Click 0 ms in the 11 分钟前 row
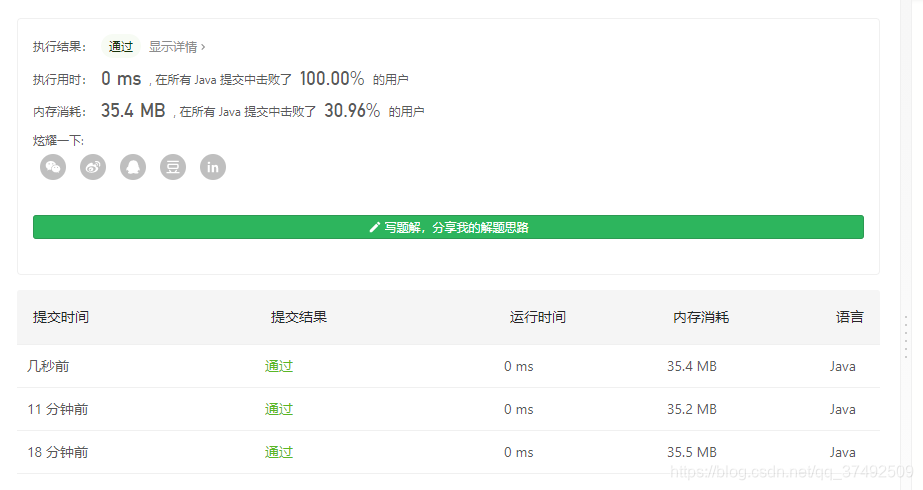This screenshot has height=490, width=923. tap(519, 409)
